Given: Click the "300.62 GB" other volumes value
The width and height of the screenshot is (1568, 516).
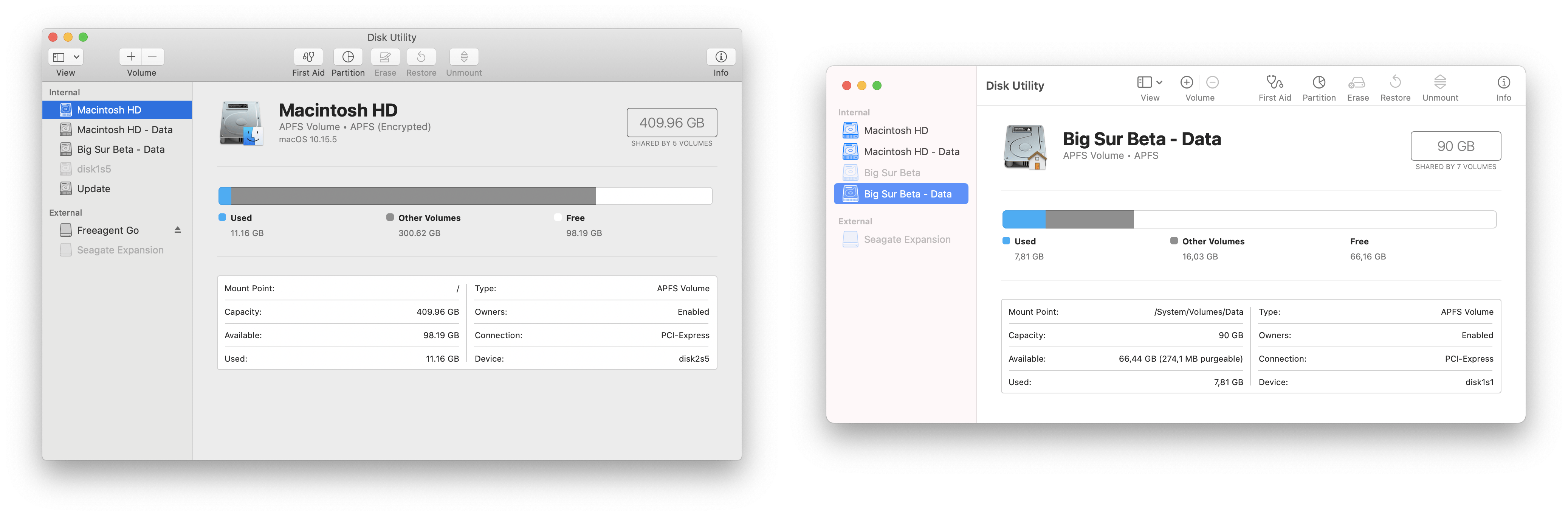Looking at the screenshot, I should pyautogui.click(x=419, y=233).
